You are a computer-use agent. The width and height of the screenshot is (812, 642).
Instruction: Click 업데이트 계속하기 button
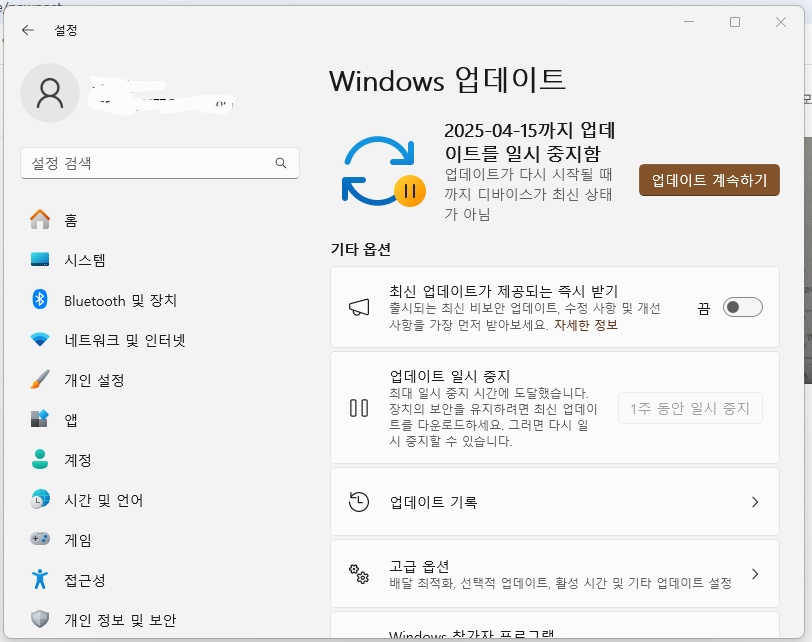click(x=709, y=180)
